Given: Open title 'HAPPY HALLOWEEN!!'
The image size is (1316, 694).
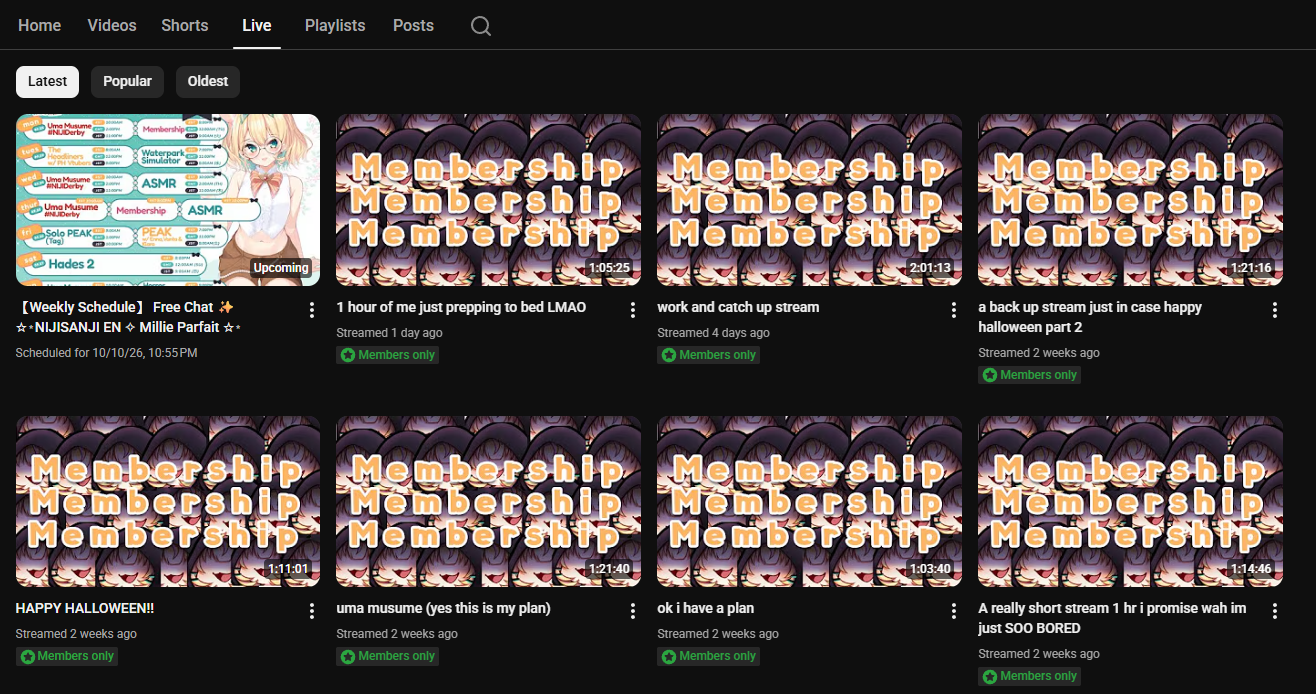Looking at the screenshot, I should point(85,608).
